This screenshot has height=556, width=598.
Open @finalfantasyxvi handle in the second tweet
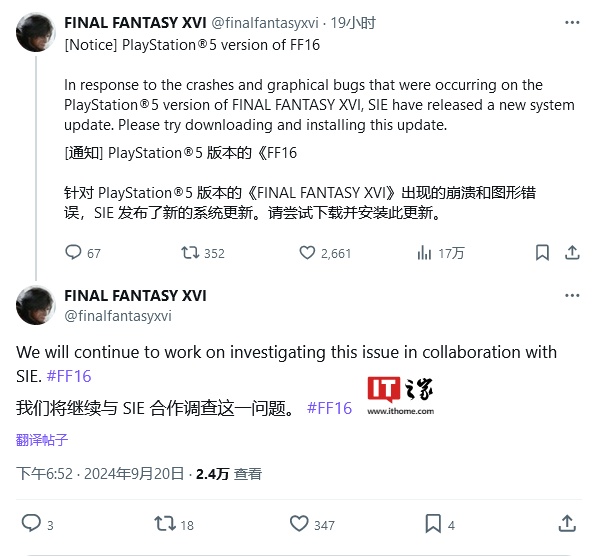118,316
